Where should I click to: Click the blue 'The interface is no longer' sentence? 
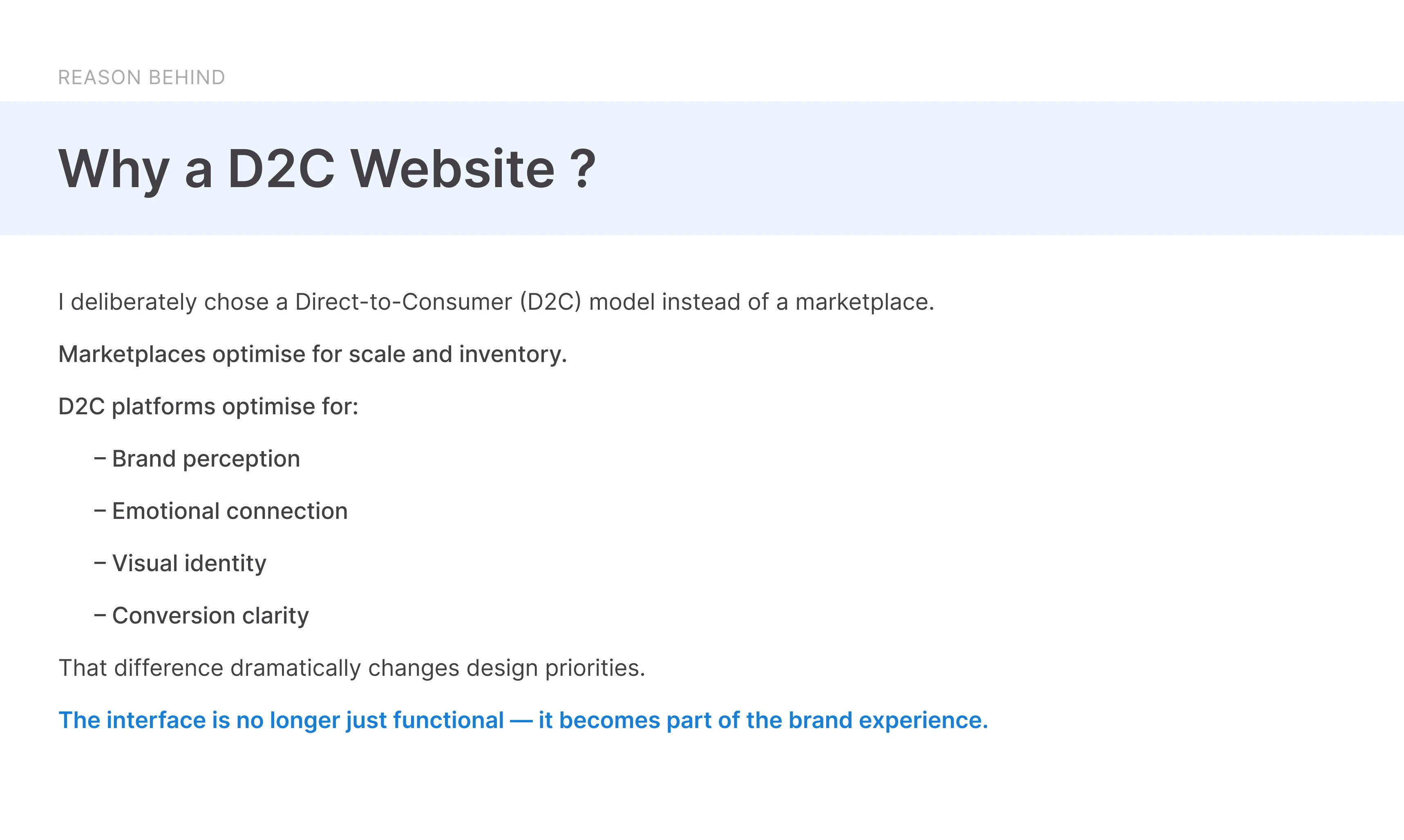tap(523, 721)
